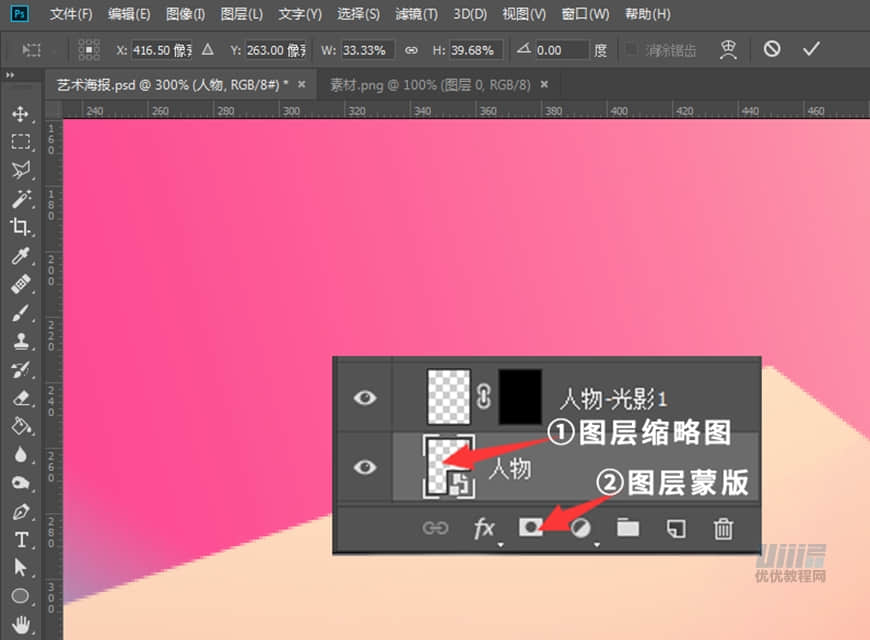Screen dimensions: 870x640
Task: Click the Create new group folder icon
Action: 627,530
